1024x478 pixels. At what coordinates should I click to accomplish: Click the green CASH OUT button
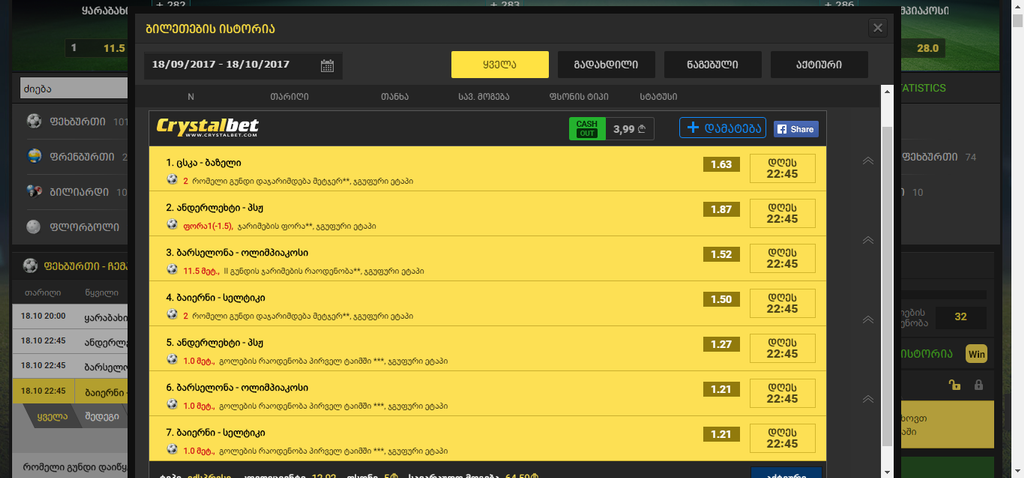[587, 129]
